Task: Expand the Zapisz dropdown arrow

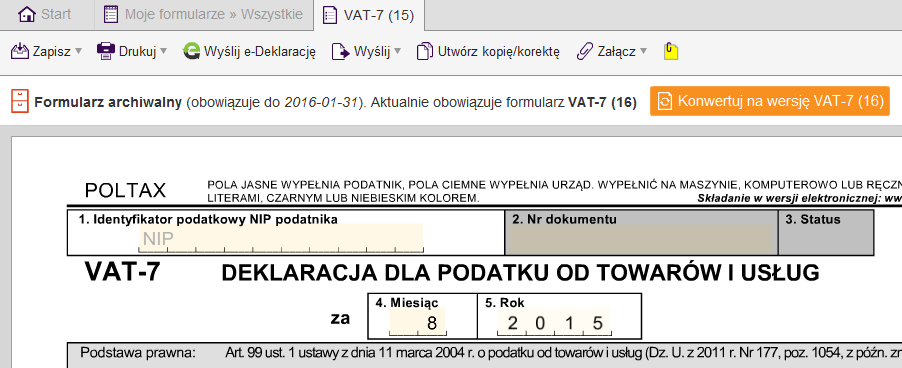Action: (x=79, y=51)
